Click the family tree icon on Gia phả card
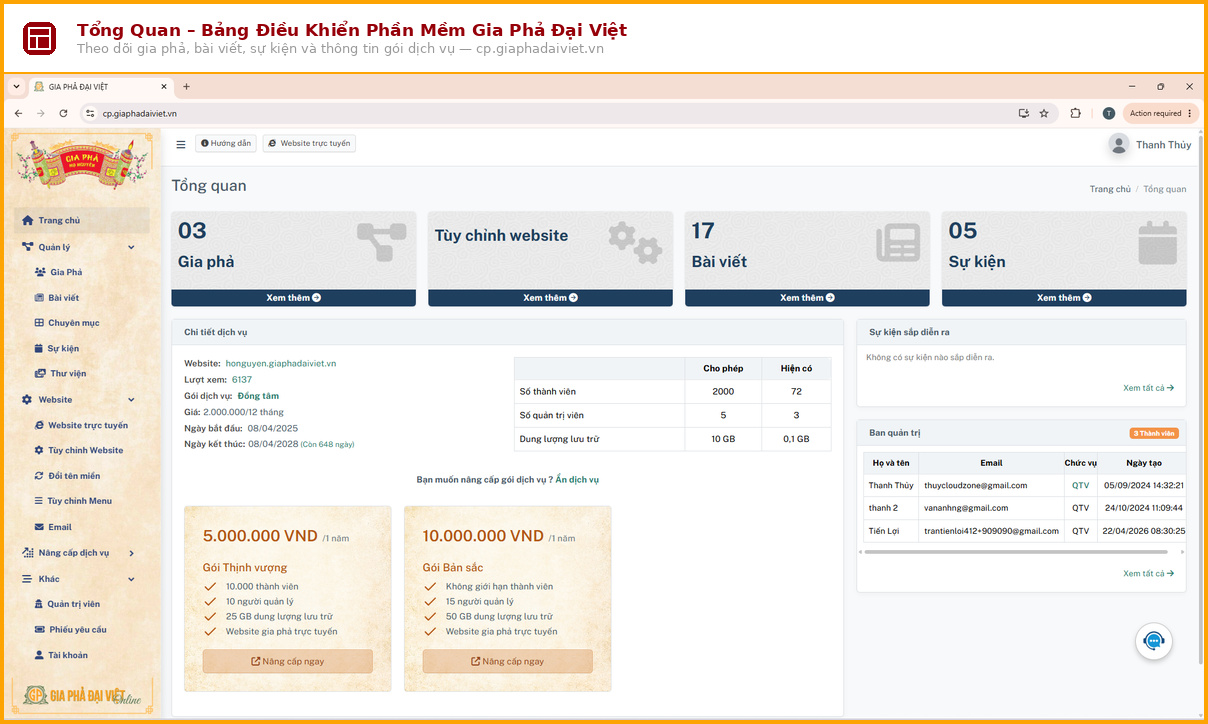This screenshot has height=724, width=1208. tap(381, 243)
